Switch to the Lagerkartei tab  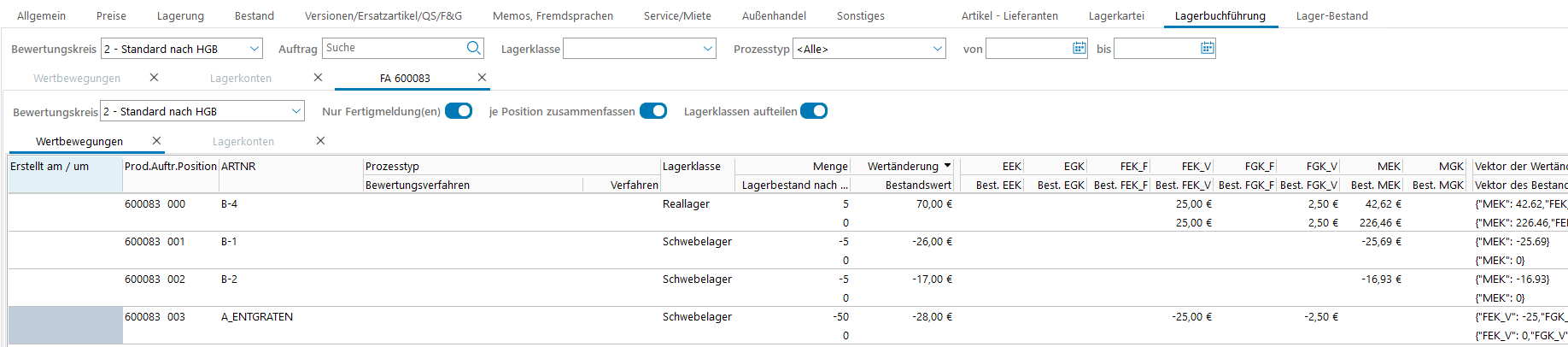1115,16
